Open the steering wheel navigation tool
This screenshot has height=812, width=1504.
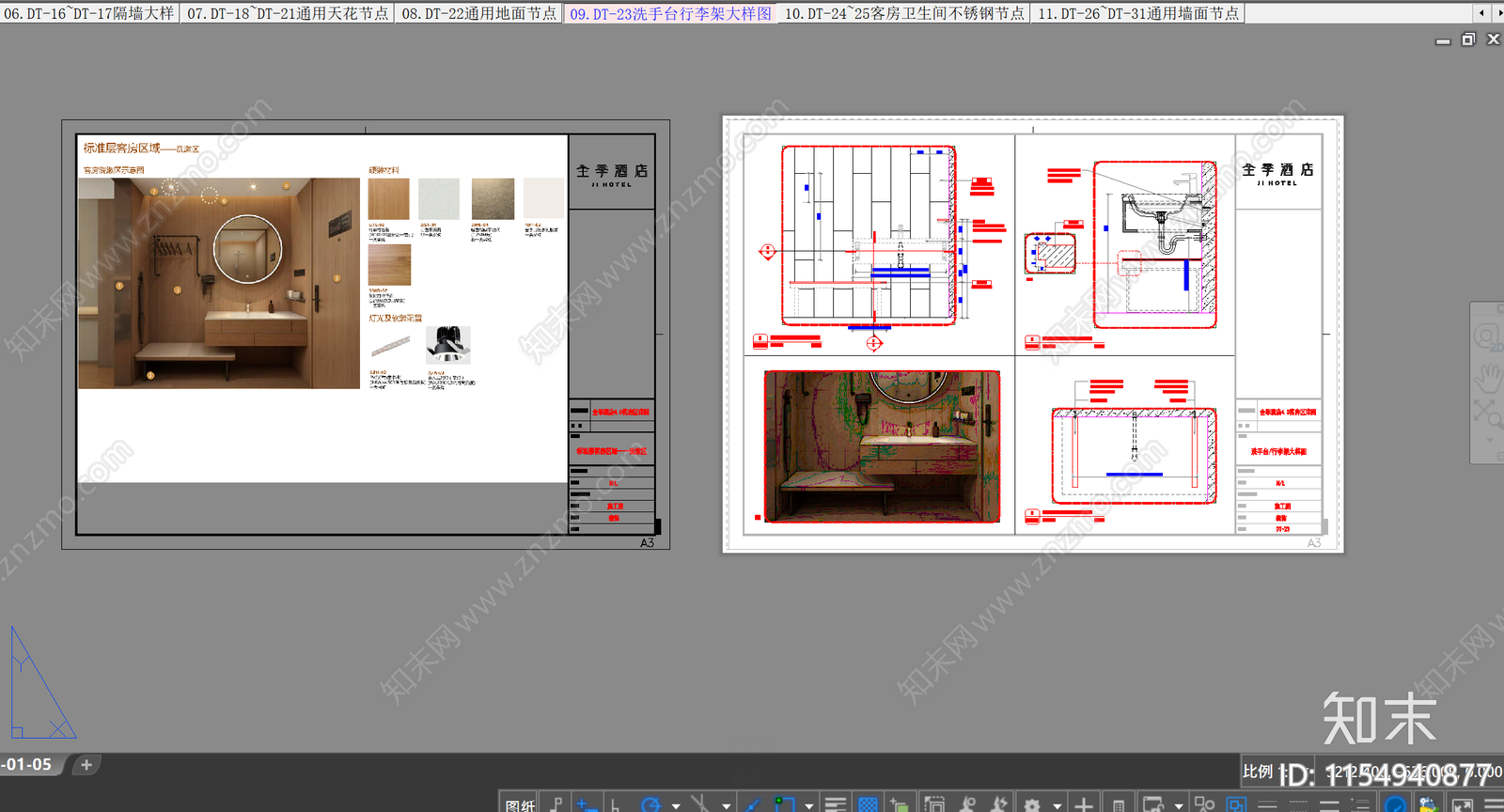click(x=1488, y=336)
